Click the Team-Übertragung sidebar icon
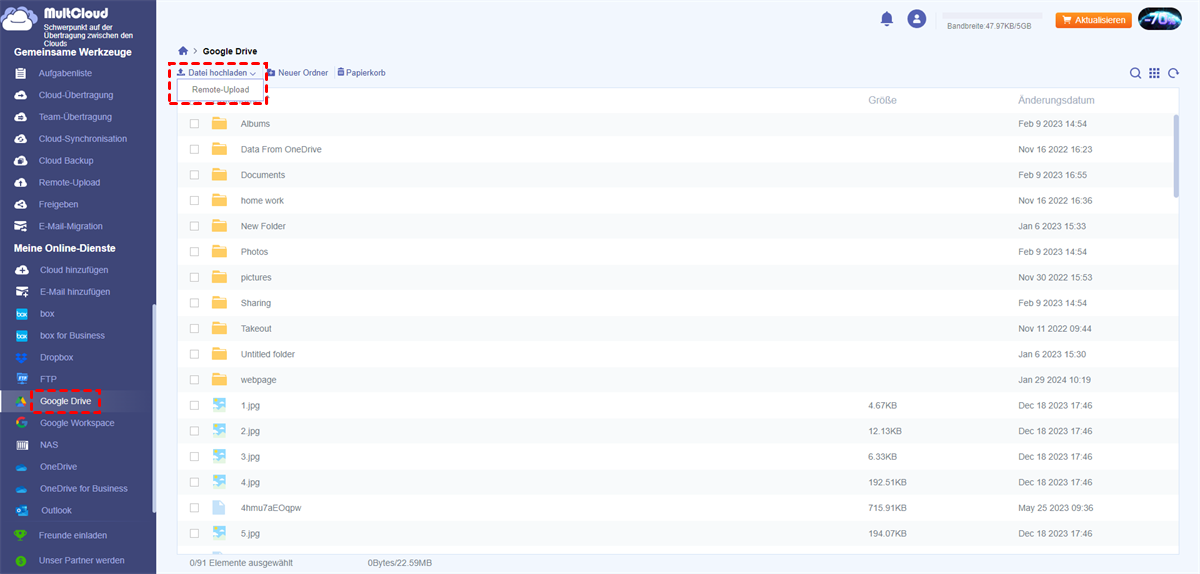Screen dimensions: 1200x574 (20, 117)
